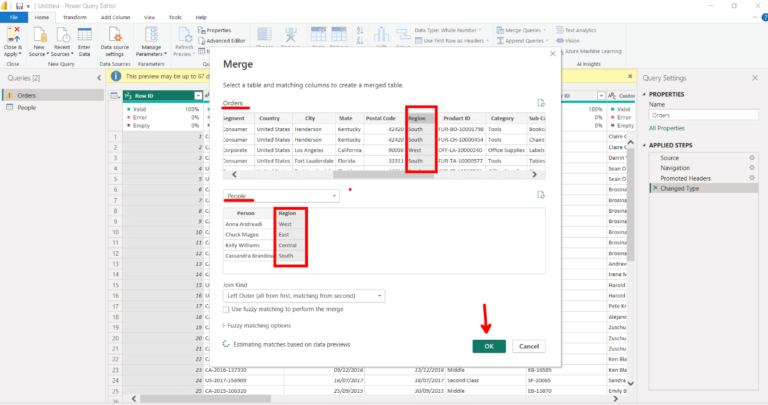The width and height of the screenshot is (768, 405).
Task: Open query Properties from the ribbon
Action: coord(215,30)
